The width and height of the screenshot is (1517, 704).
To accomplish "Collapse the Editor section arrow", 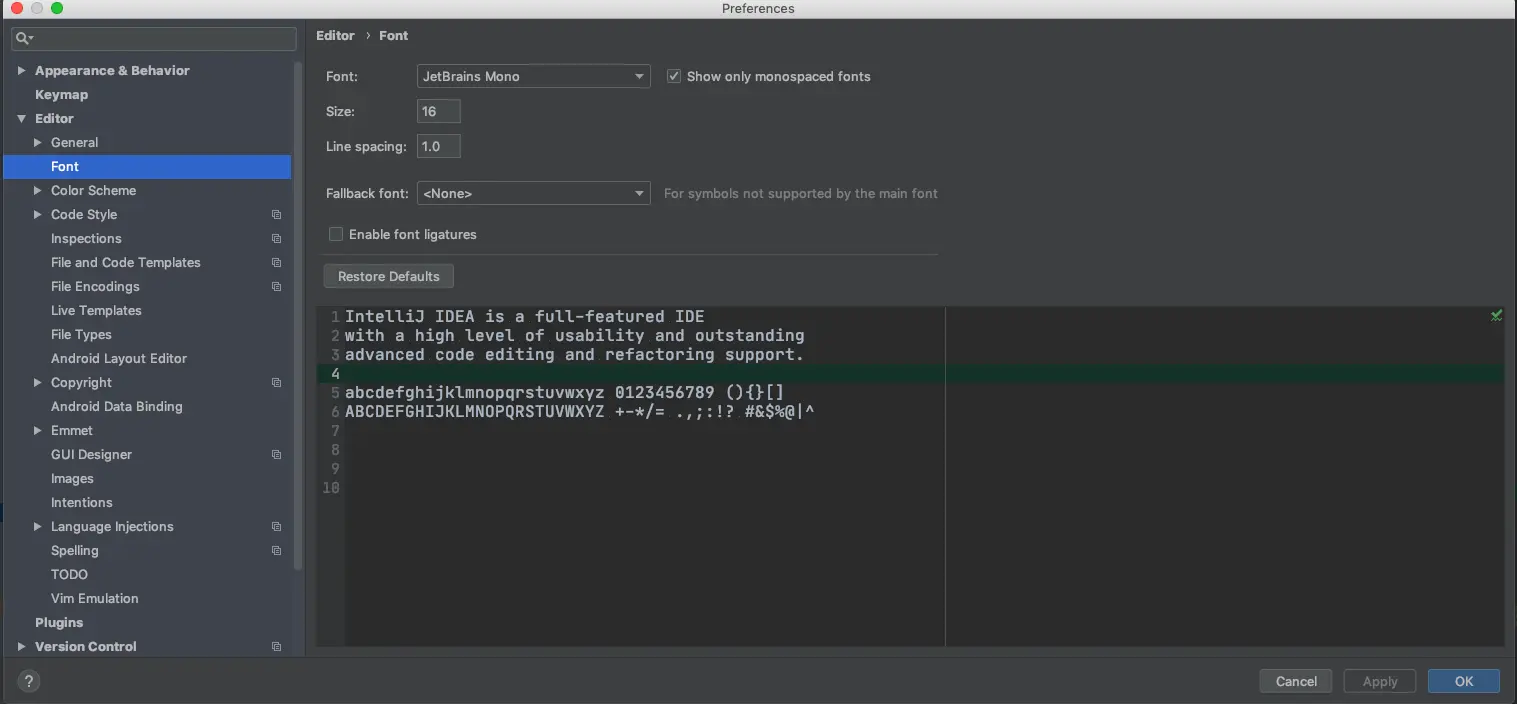I will coord(21,119).
